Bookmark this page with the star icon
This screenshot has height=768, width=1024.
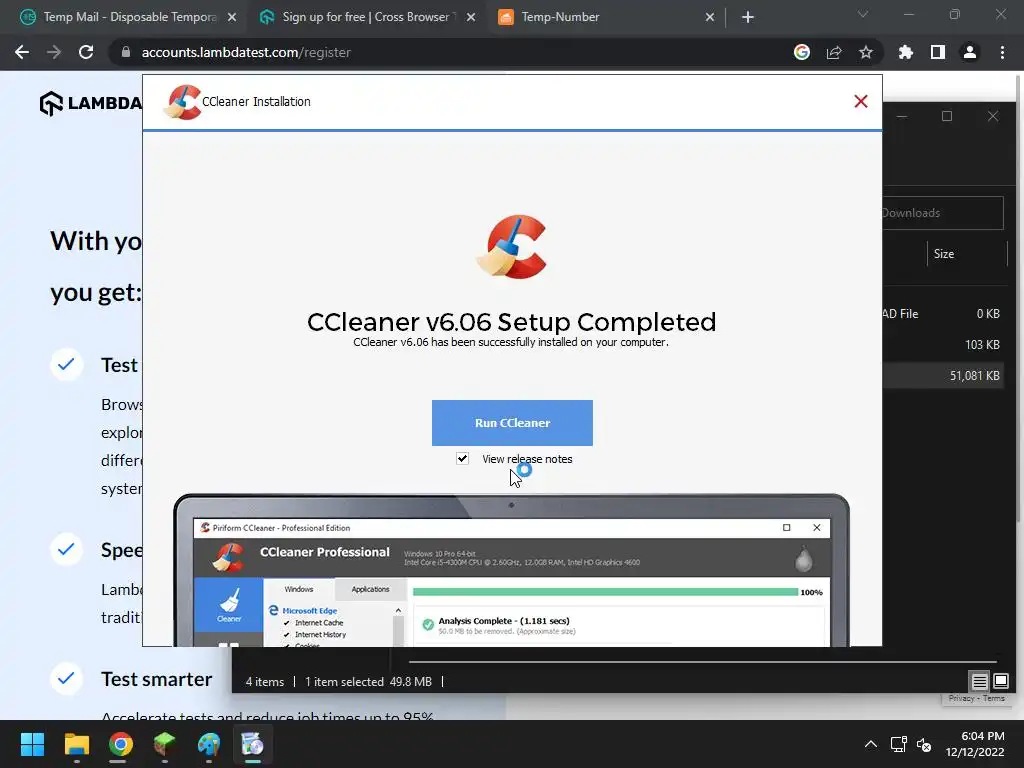(x=866, y=52)
